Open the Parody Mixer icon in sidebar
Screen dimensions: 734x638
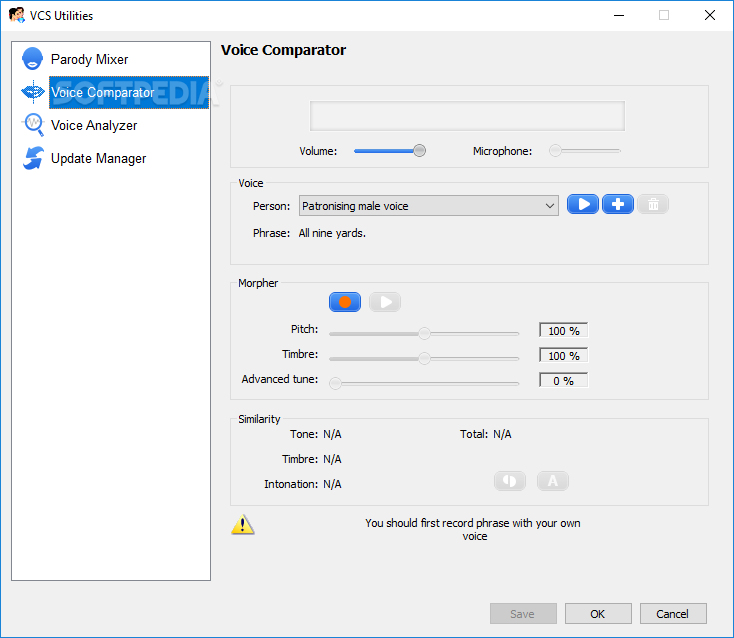point(32,59)
